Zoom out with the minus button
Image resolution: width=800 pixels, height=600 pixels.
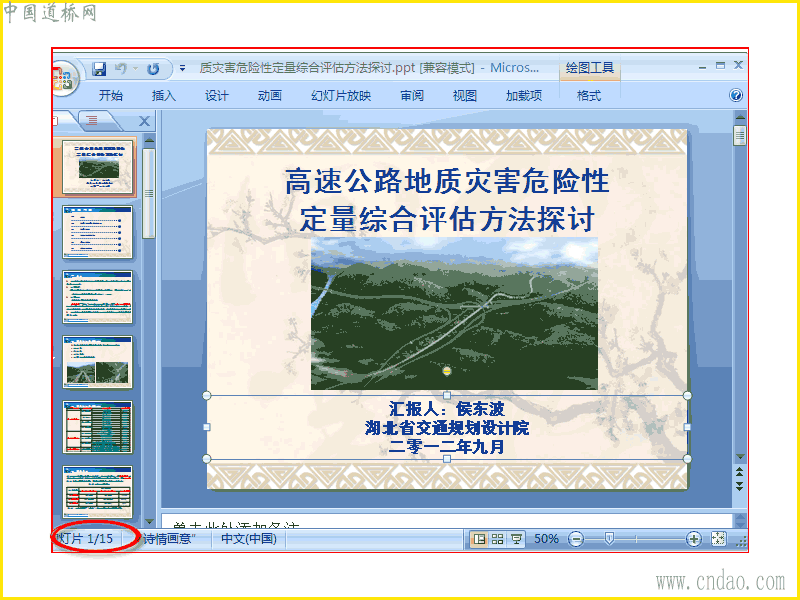click(576, 539)
